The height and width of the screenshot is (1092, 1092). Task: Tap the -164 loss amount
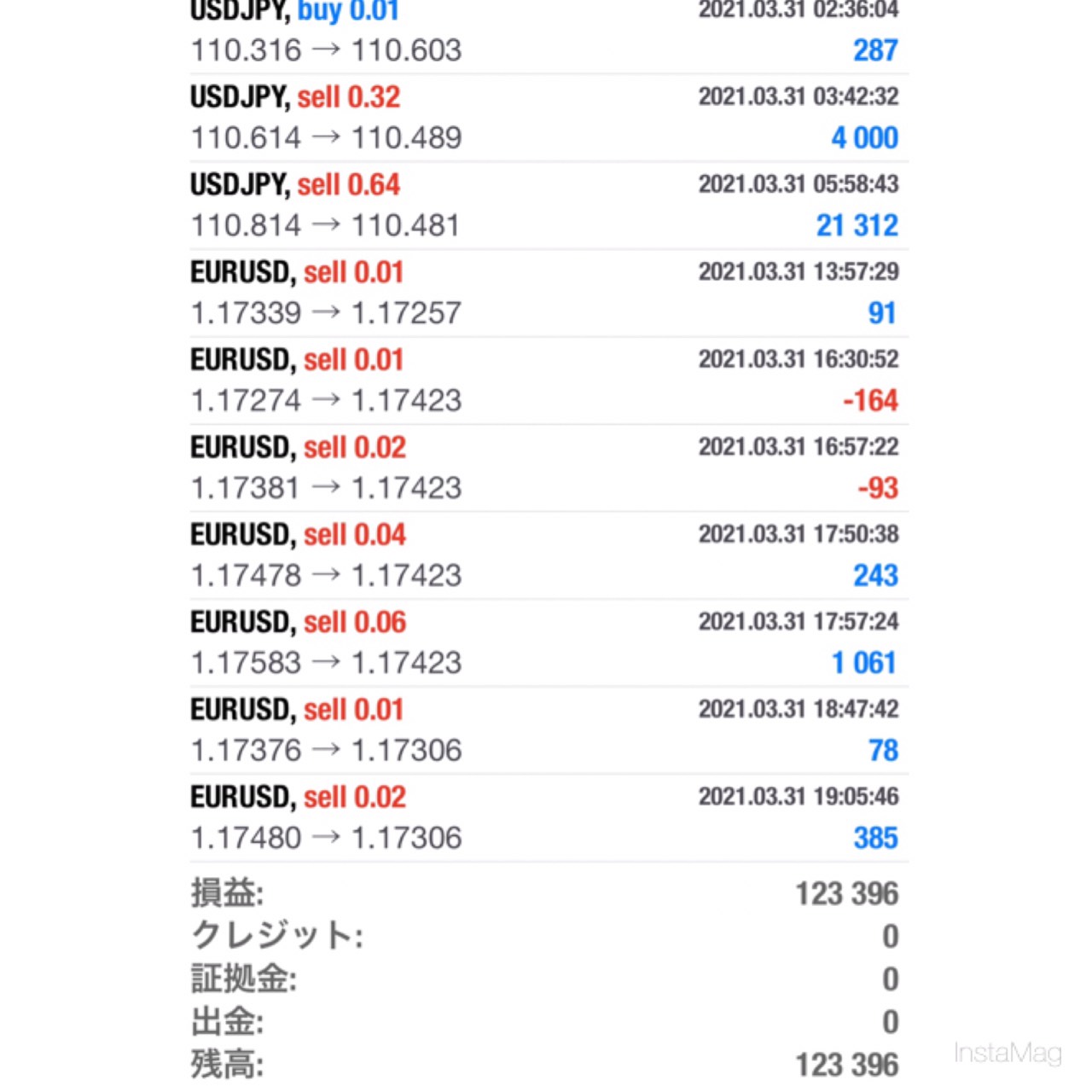click(870, 400)
